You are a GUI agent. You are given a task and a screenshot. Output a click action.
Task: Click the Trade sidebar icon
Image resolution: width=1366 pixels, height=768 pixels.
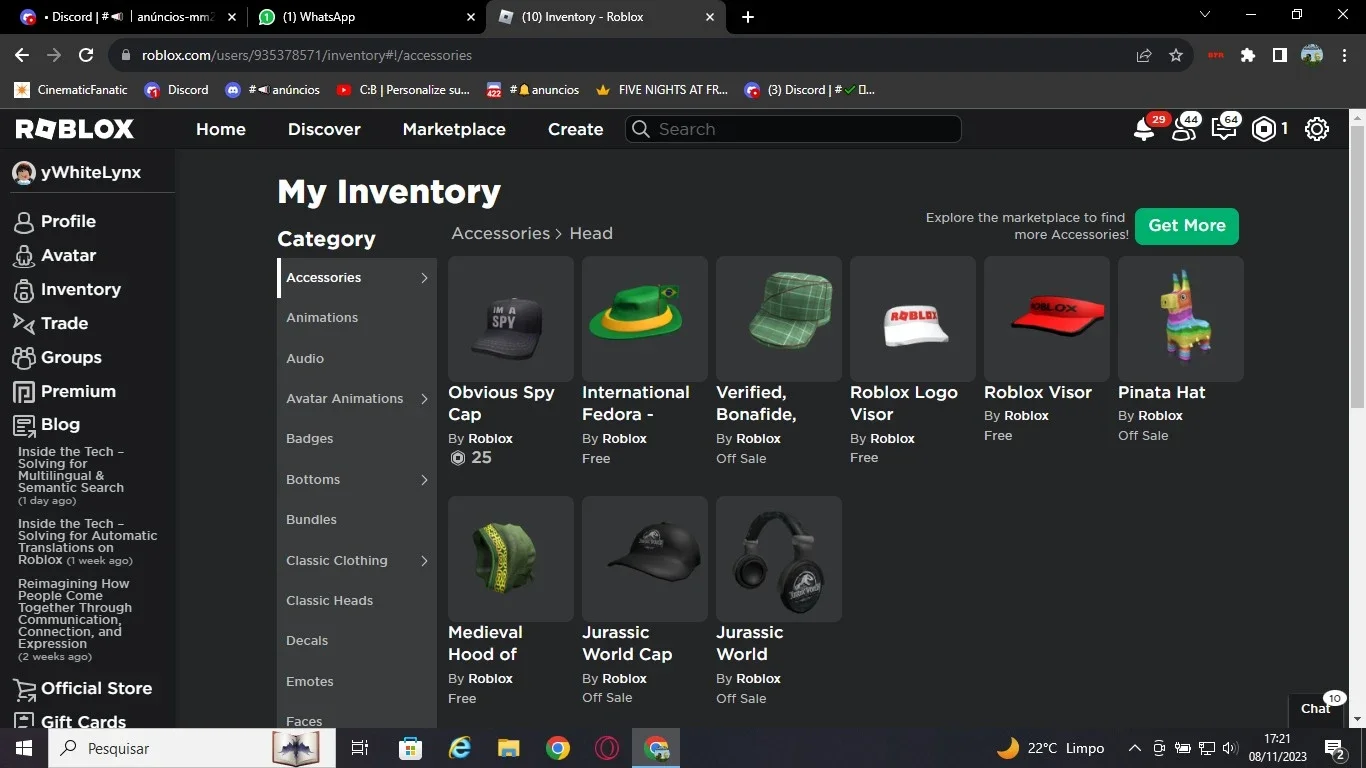[x=23, y=323]
